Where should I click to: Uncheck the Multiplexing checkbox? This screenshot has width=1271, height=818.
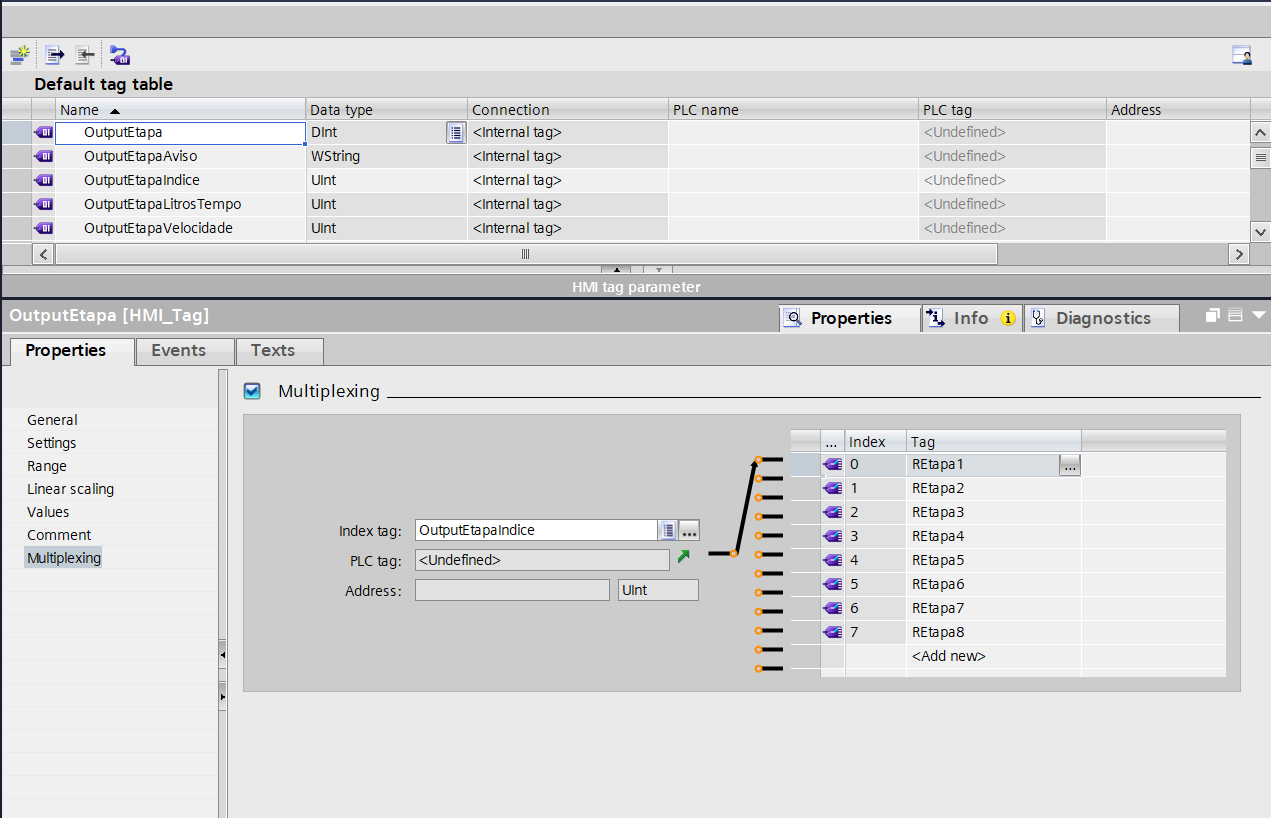(x=252, y=391)
